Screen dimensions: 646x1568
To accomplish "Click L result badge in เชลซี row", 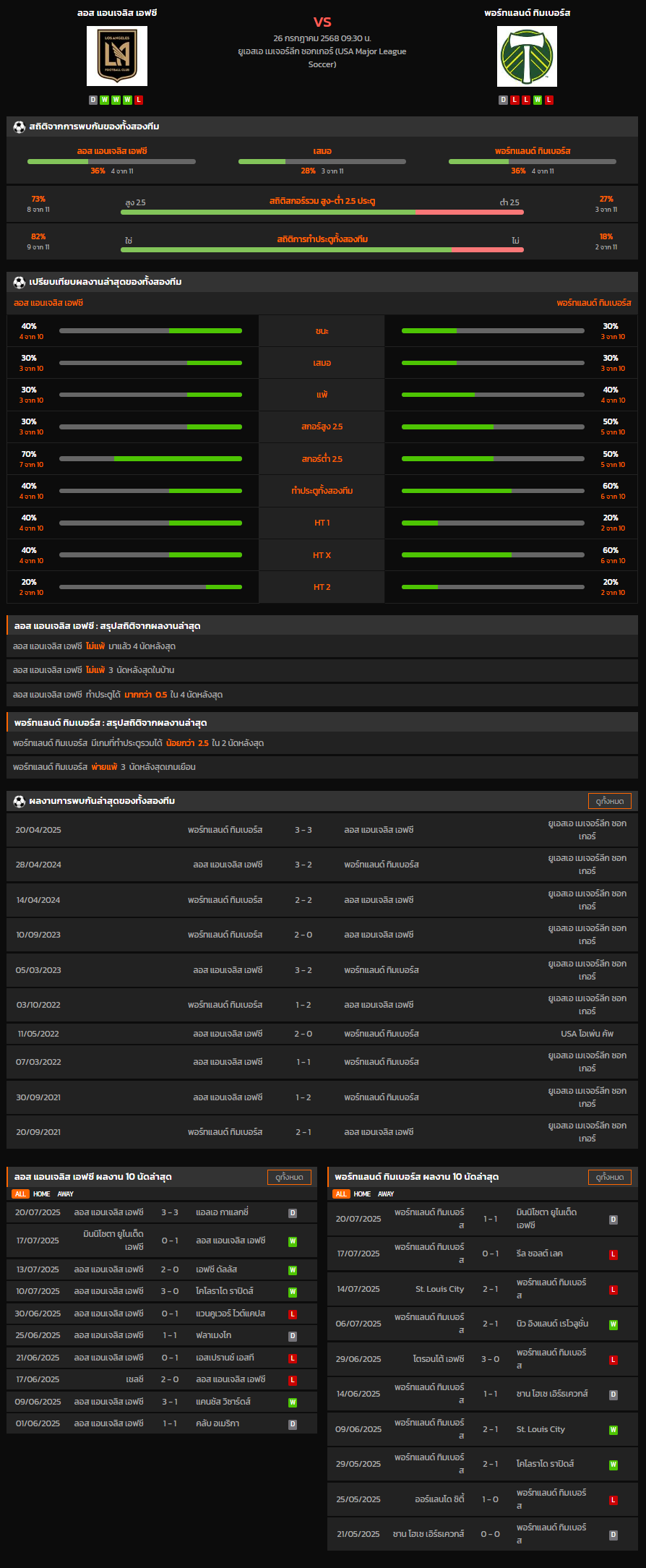I will [x=293, y=1381].
